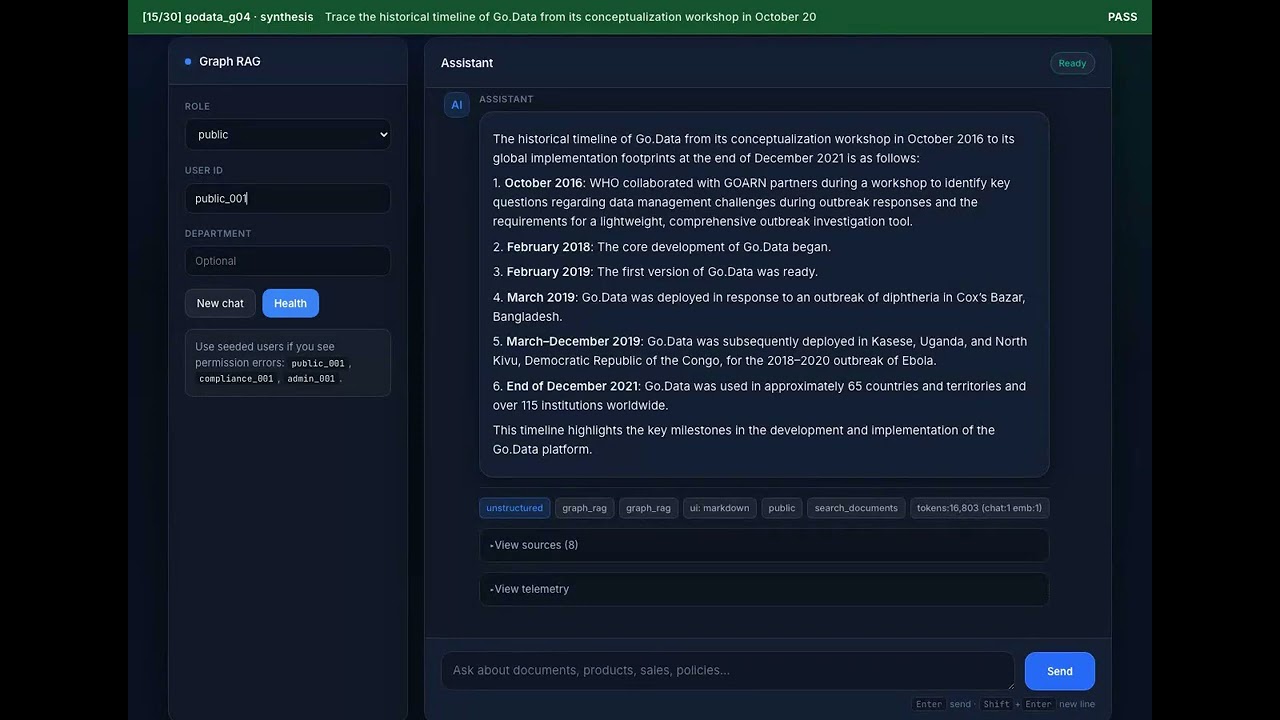
Task: Click the PASS label in the top banner
Action: [1122, 17]
